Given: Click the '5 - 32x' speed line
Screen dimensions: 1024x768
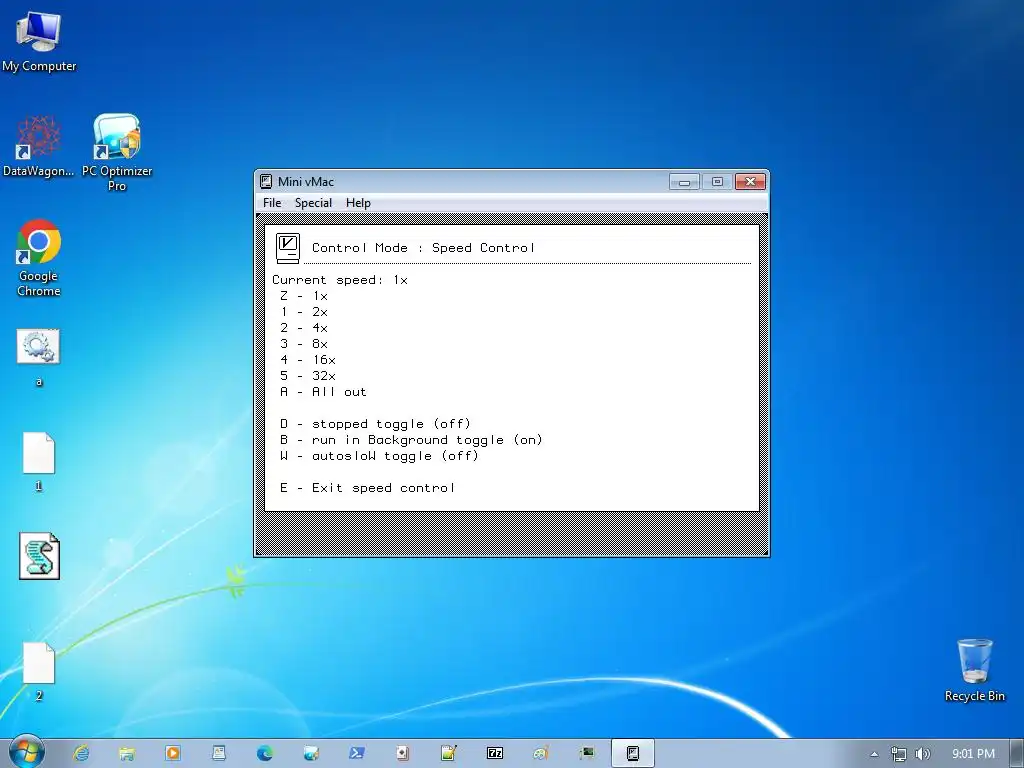Looking at the screenshot, I should point(308,376).
